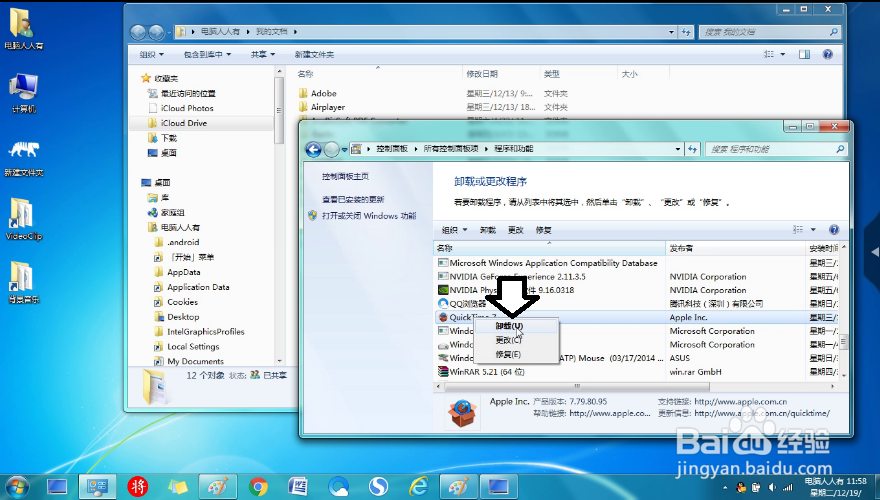This screenshot has height=500, width=880.
Task: Open help icon in Programs window
Action: pos(834,230)
